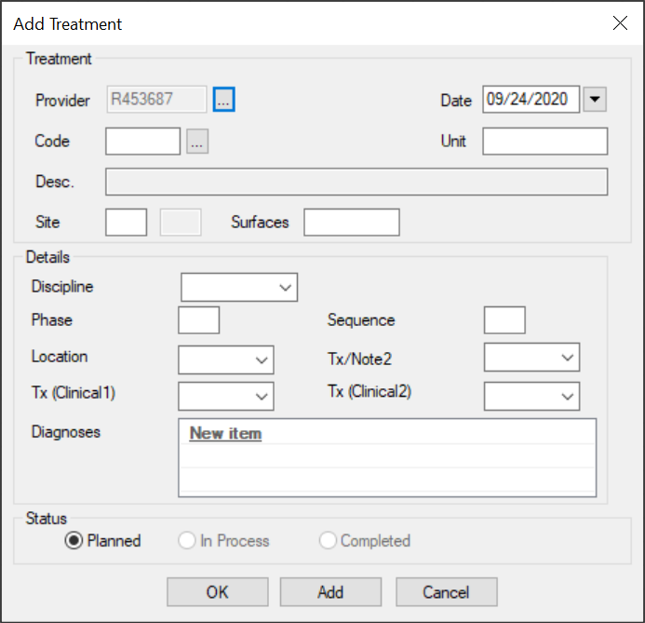Close the Add Treatment dialog
The image size is (645, 623).
coord(620,23)
